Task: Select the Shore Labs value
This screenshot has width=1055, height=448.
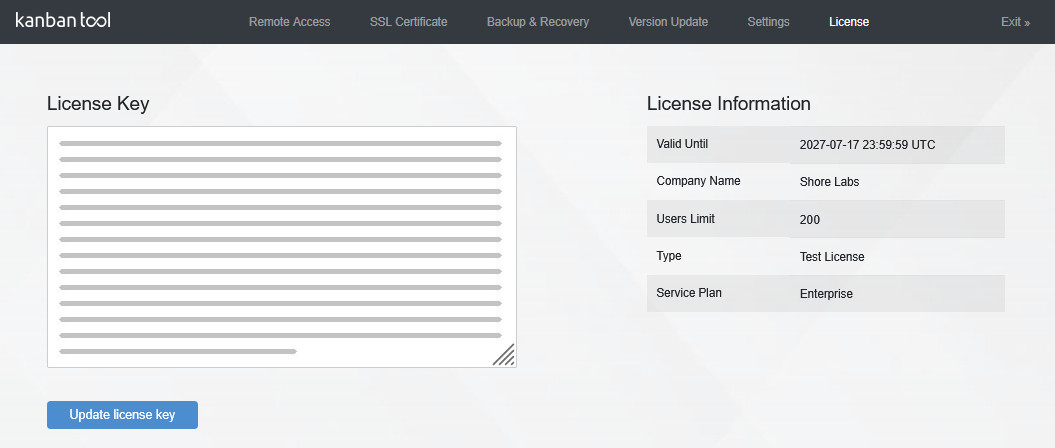Action: (x=830, y=182)
